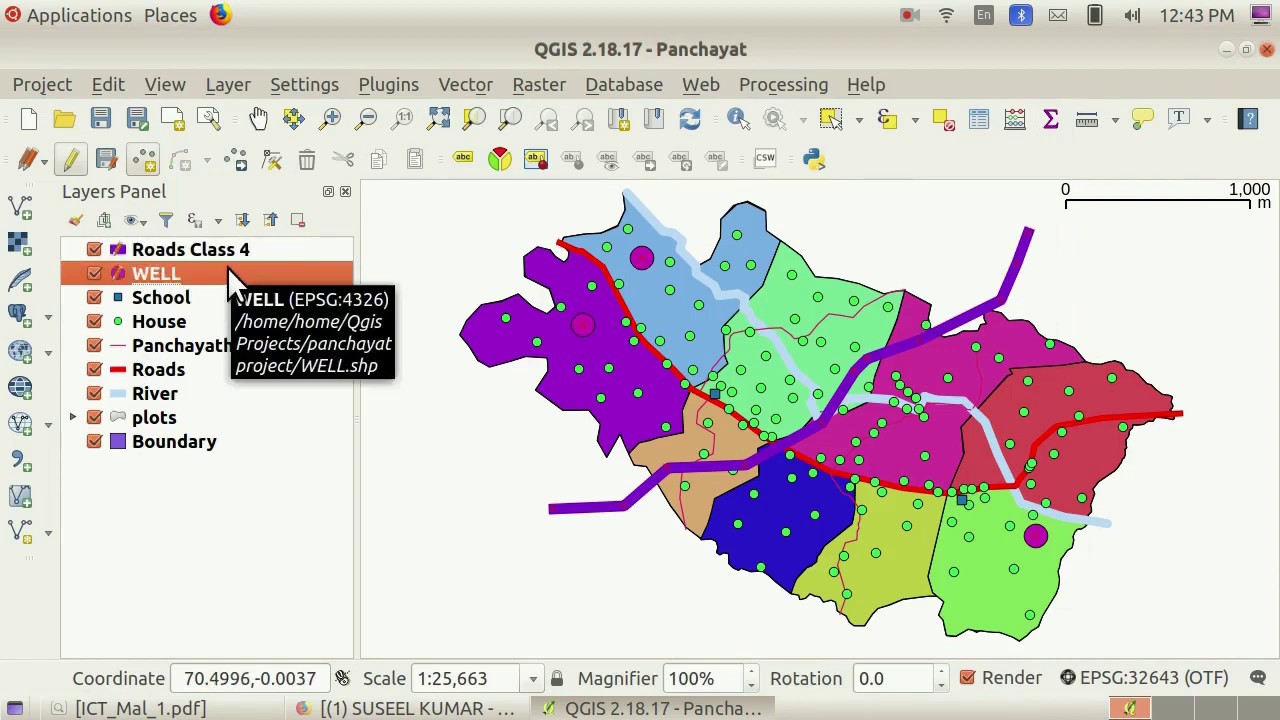Toggle the plots layer checkbox
The image size is (1280, 720).
[x=95, y=417]
